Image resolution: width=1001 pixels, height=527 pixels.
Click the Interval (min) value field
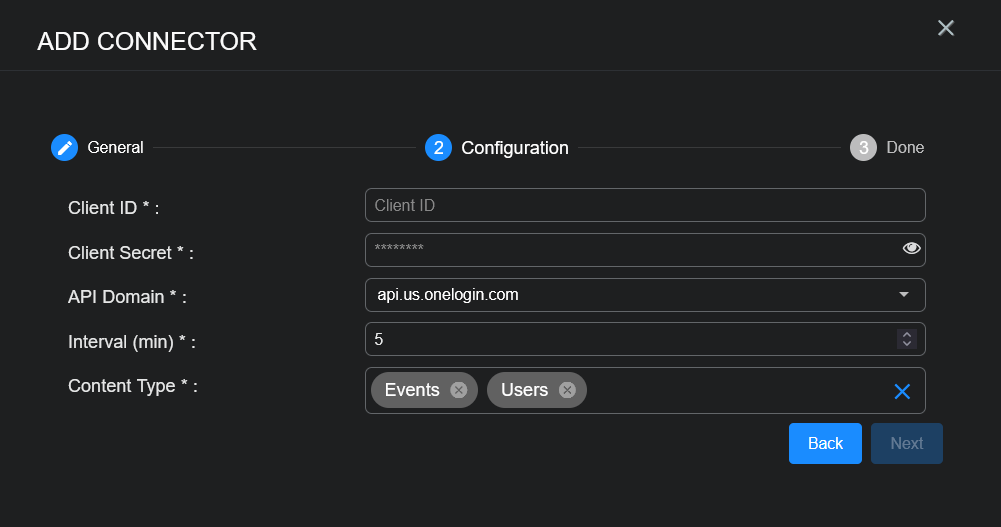[630, 339]
